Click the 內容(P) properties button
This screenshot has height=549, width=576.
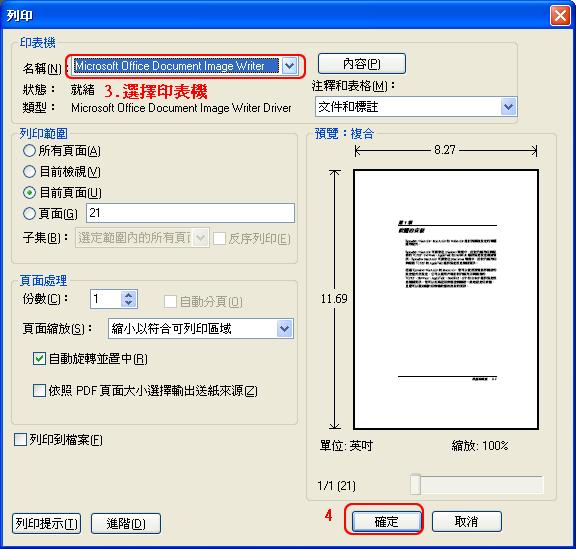pyautogui.click(x=361, y=64)
